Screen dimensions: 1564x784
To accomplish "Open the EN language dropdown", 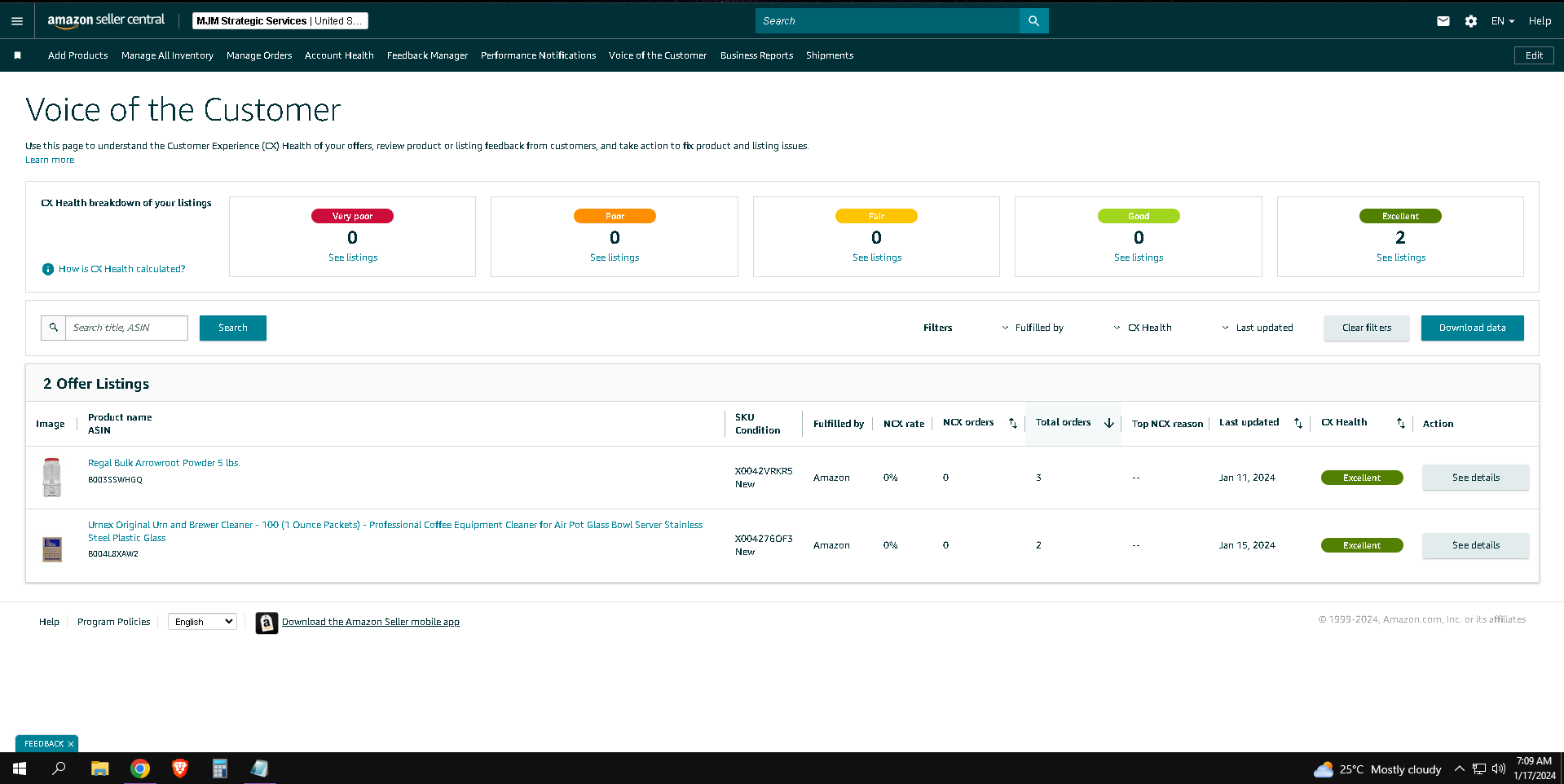I will click(1503, 21).
